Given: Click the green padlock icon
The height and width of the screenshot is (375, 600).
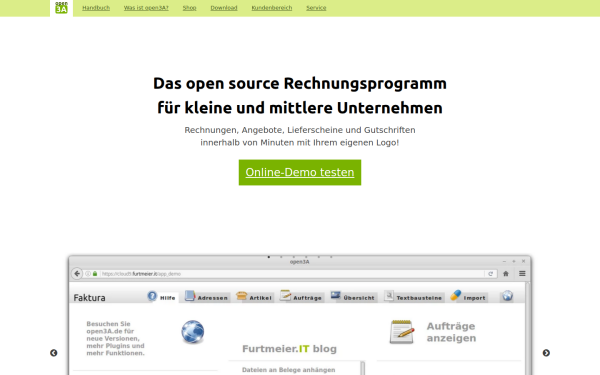Looking at the screenshot, I should [95, 274].
